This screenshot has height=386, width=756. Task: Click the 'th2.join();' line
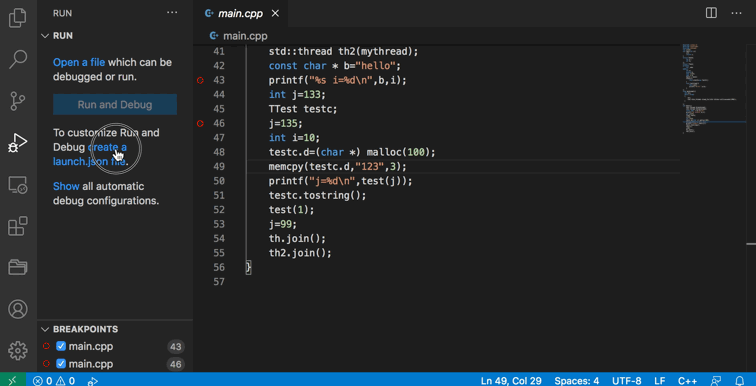click(x=300, y=253)
